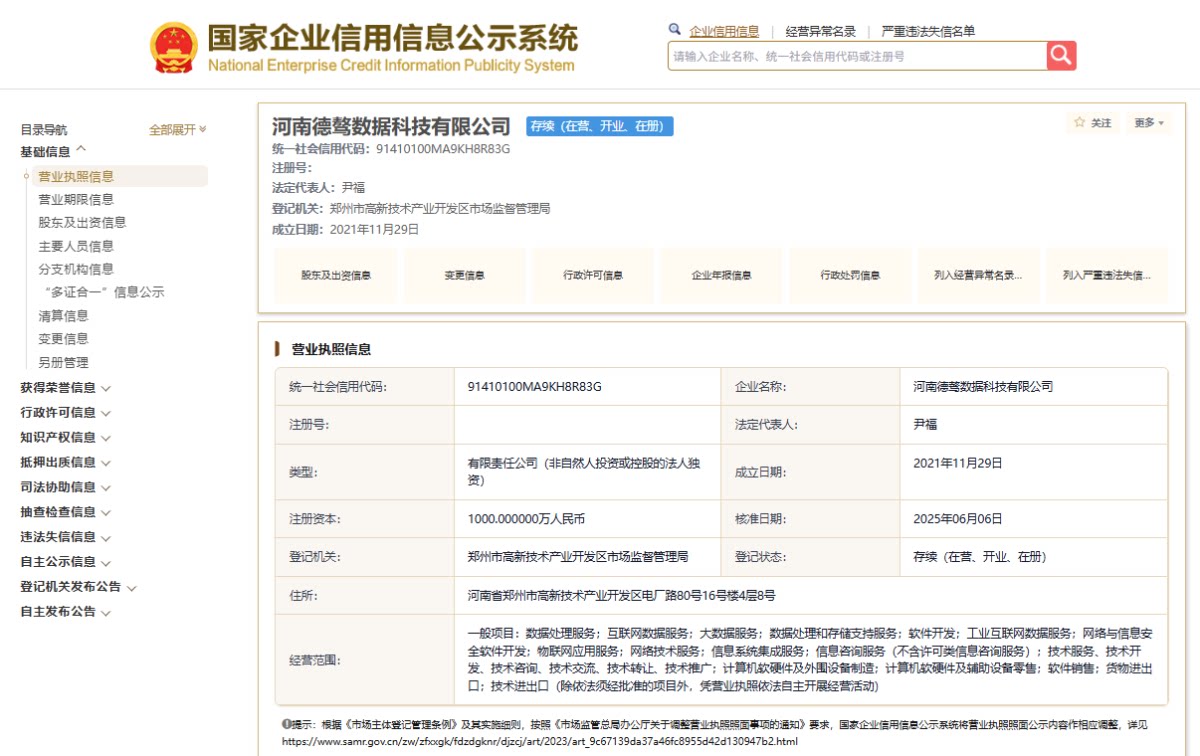Select 变更信息 in sidebar
This screenshot has width=1200, height=756.
click(x=63, y=339)
